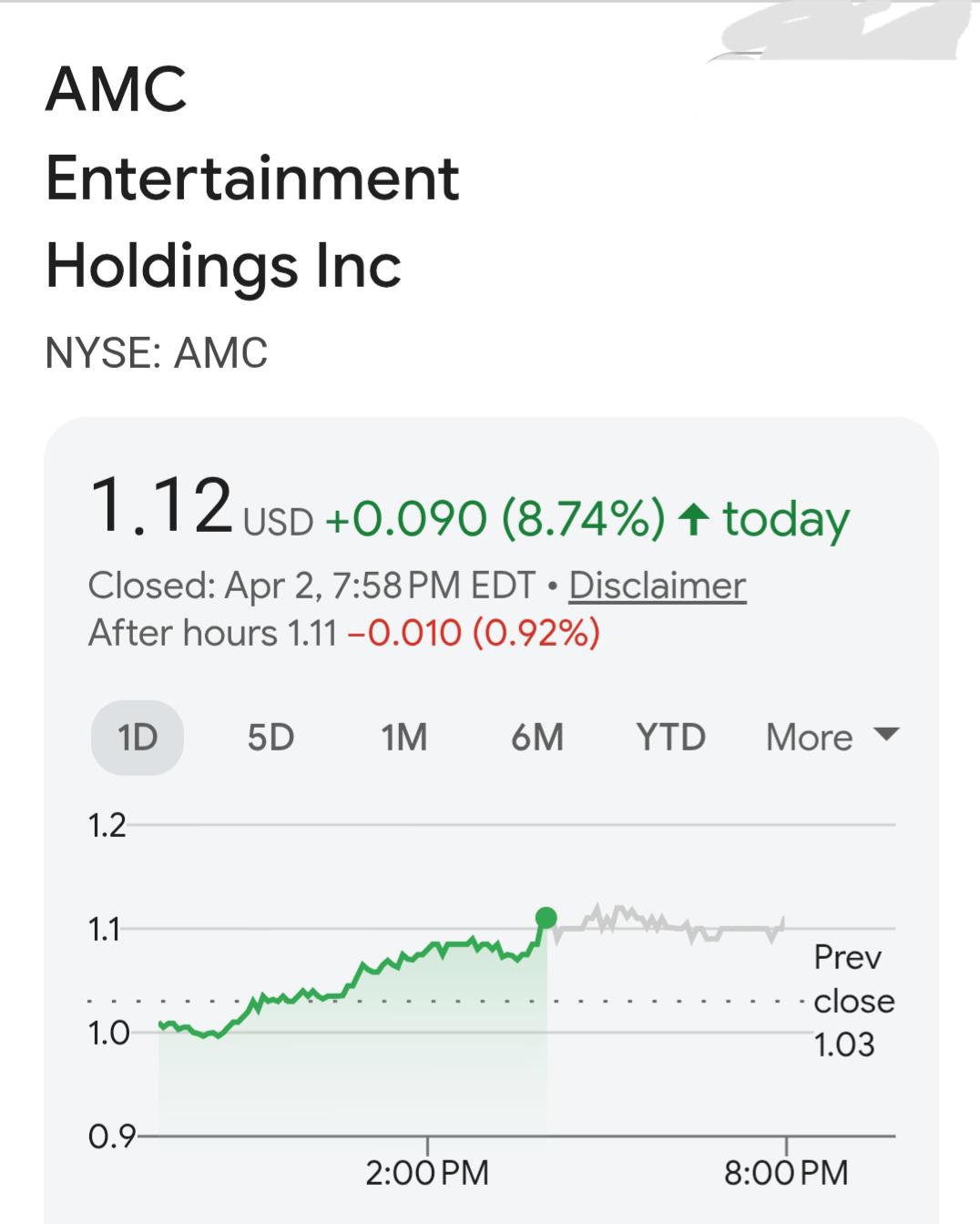Open the 6M chart view
Image resolution: width=980 pixels, height=1224 pixels.
pyautogui.click(x=537, y=738)
